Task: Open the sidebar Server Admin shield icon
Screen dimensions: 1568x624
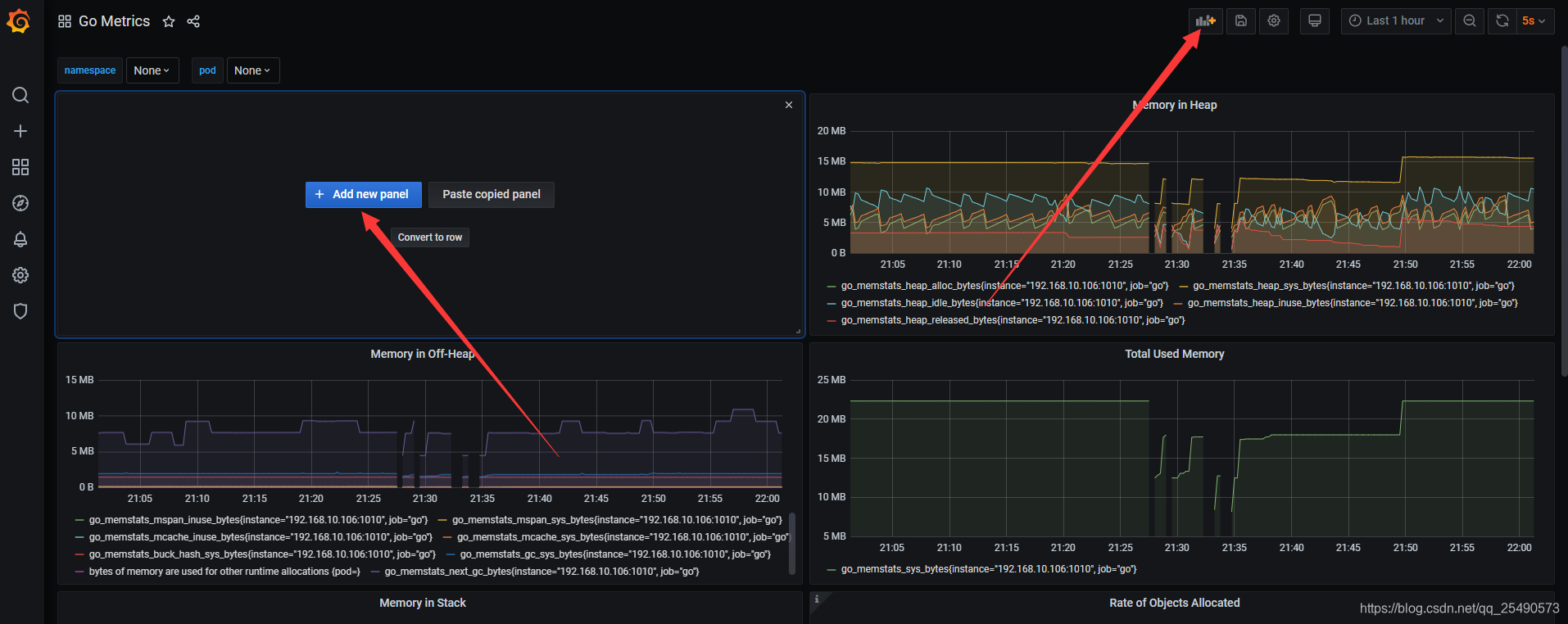Action: (x=20, y=311)
